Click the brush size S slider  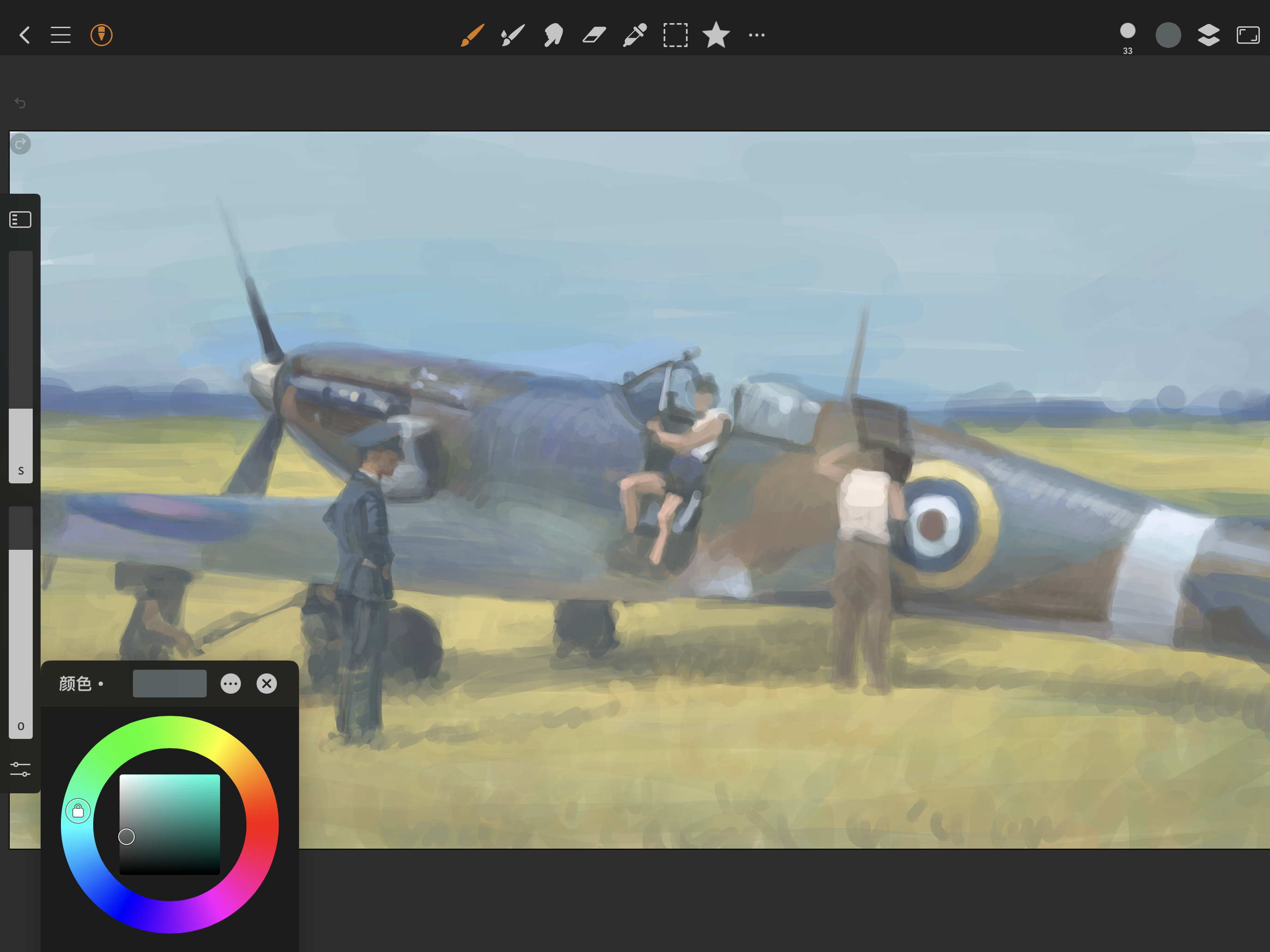21,367
